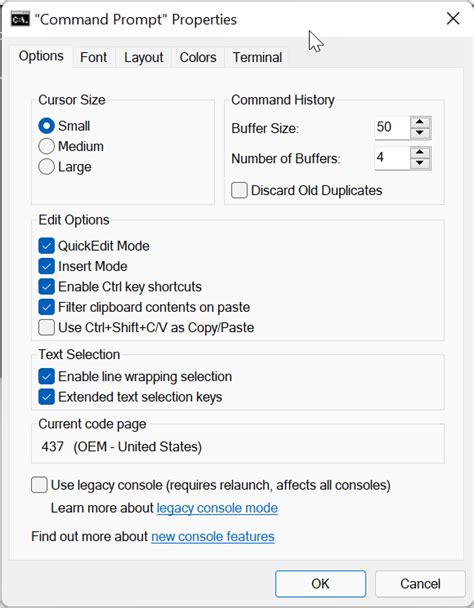The image size is (474, 608).
Task: Select Medium cursor size
Action: tap(47, 146)
